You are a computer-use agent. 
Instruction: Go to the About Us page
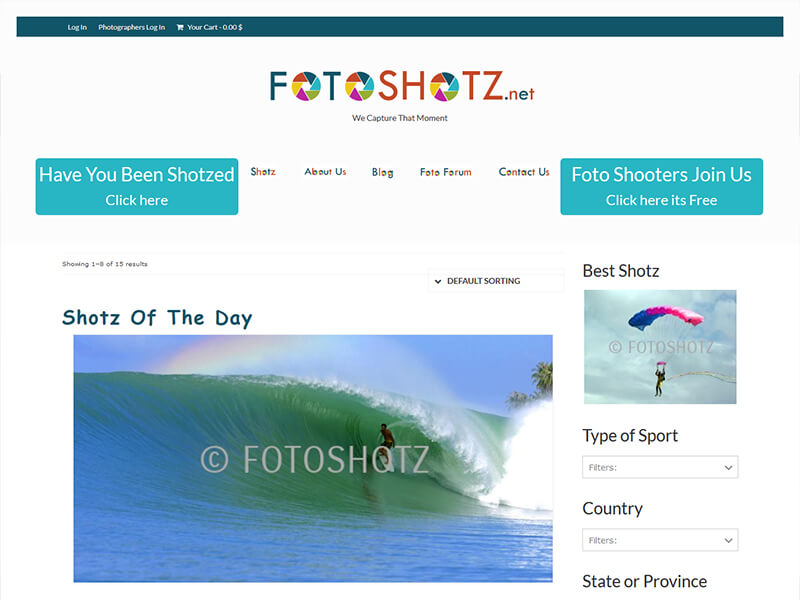[325, 172]
